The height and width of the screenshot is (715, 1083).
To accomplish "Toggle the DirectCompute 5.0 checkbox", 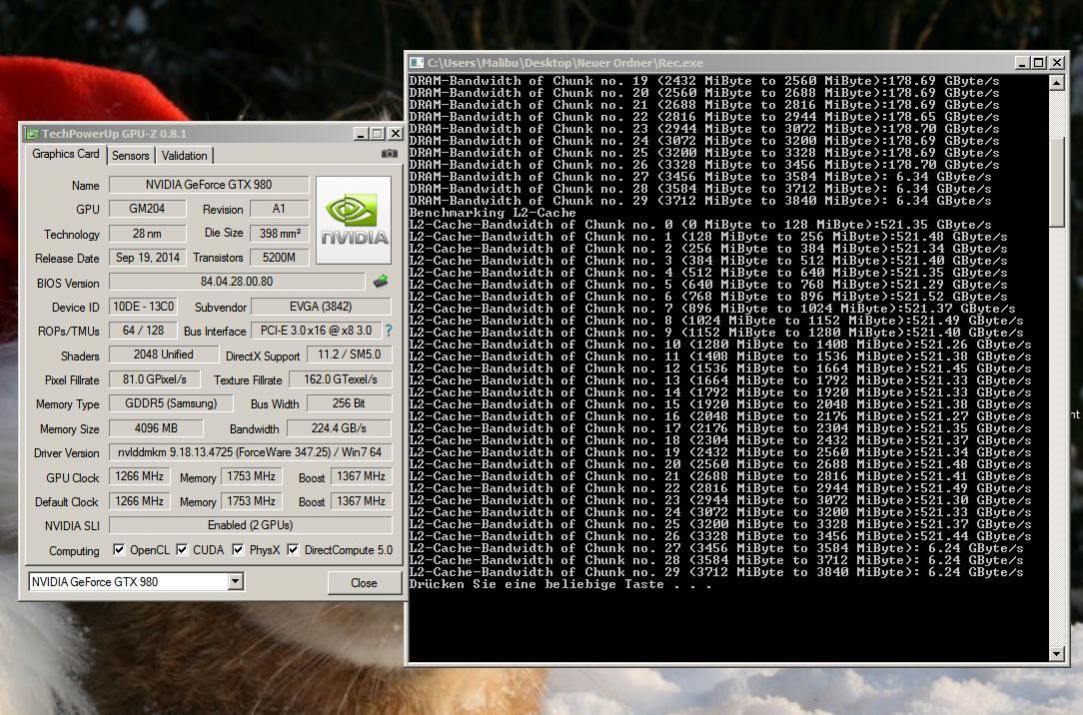I will 293,550.
